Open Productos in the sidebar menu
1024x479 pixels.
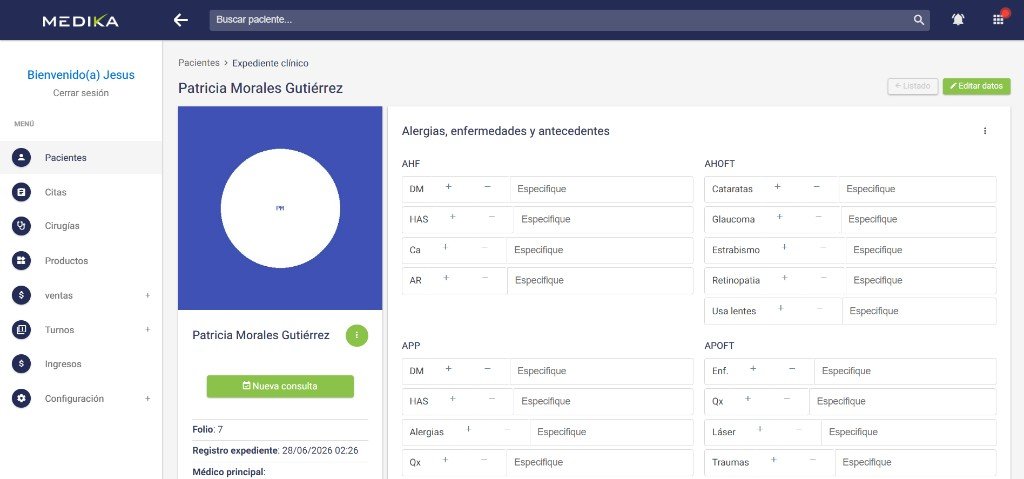(x=81, y=261)
